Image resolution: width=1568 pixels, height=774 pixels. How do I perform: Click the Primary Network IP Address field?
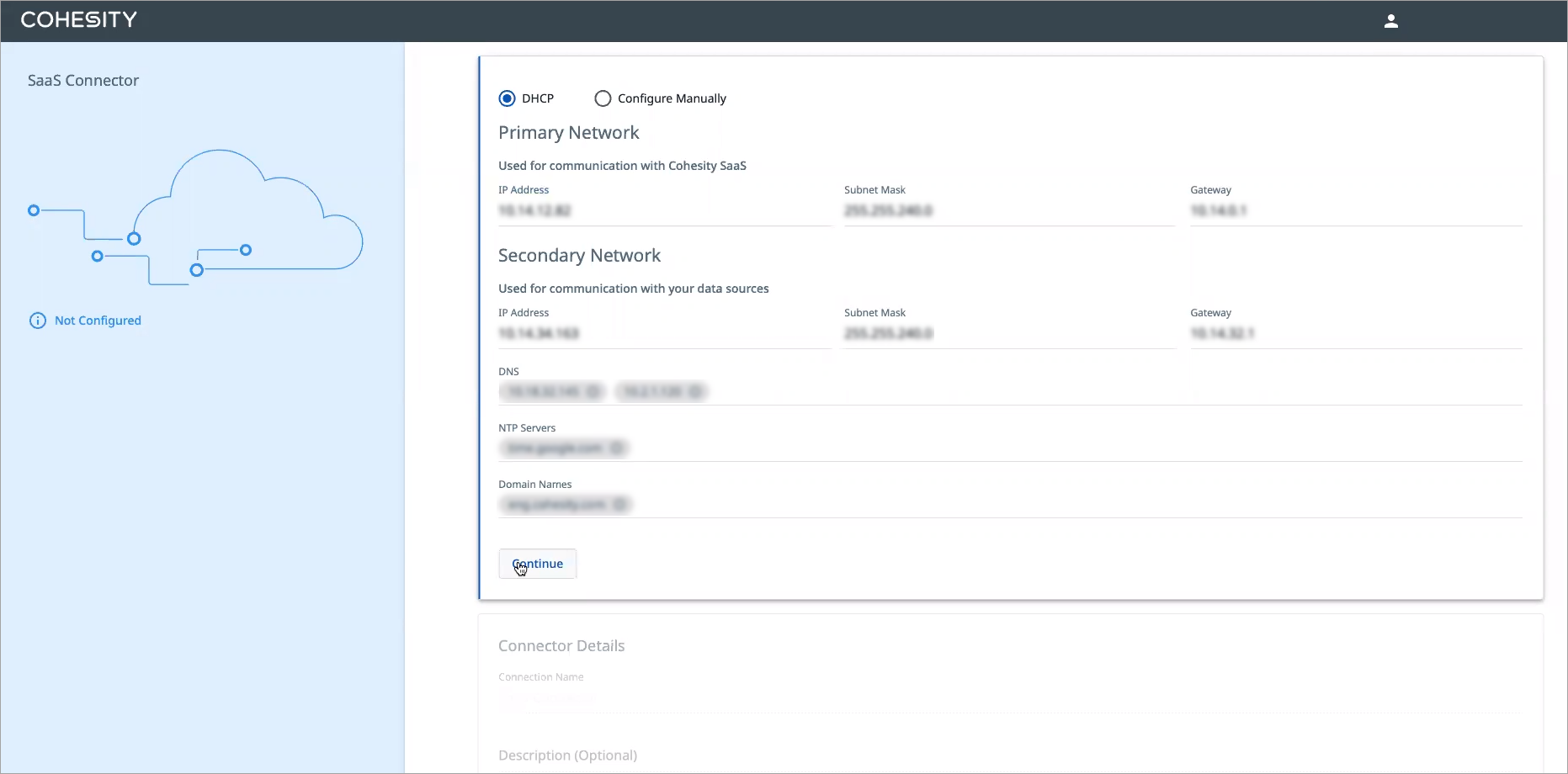coord(663,211)
